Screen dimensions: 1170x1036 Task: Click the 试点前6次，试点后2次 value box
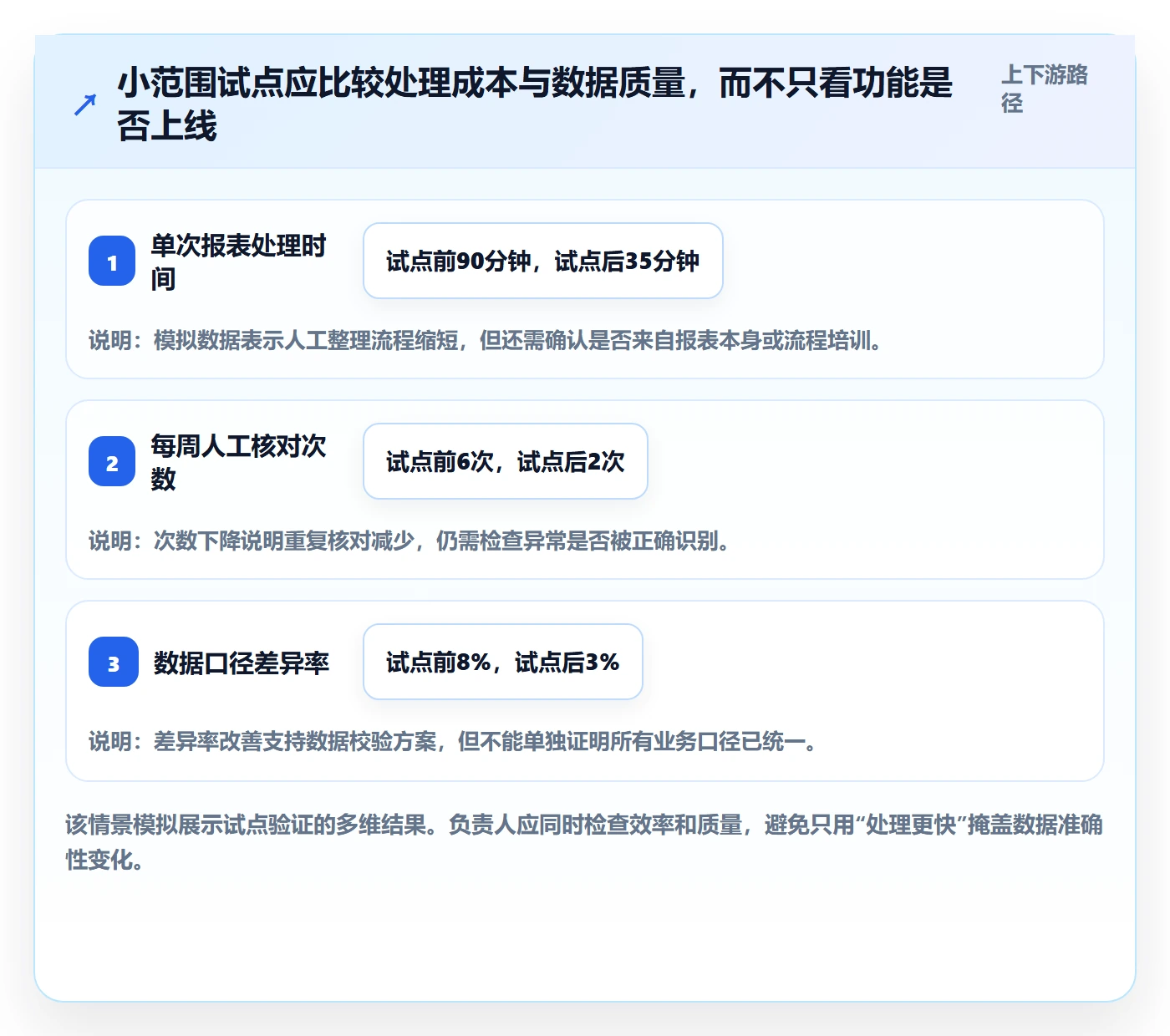(x=506, y=461)
